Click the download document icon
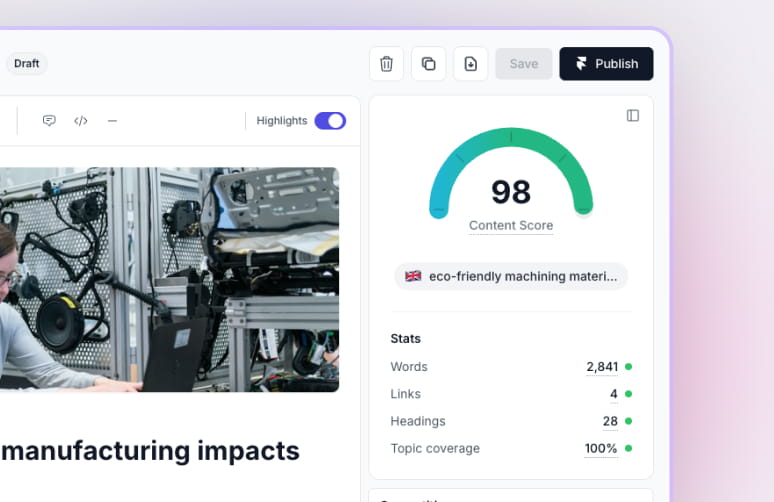Image resolution: width=774 pixels, height=502 pixels. pos(470,64)
